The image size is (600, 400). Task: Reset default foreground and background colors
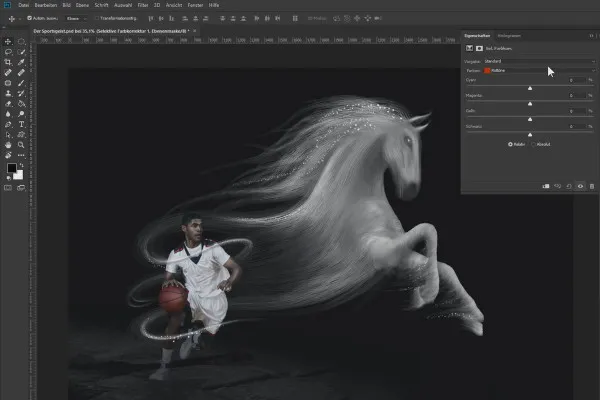[8, 178]
